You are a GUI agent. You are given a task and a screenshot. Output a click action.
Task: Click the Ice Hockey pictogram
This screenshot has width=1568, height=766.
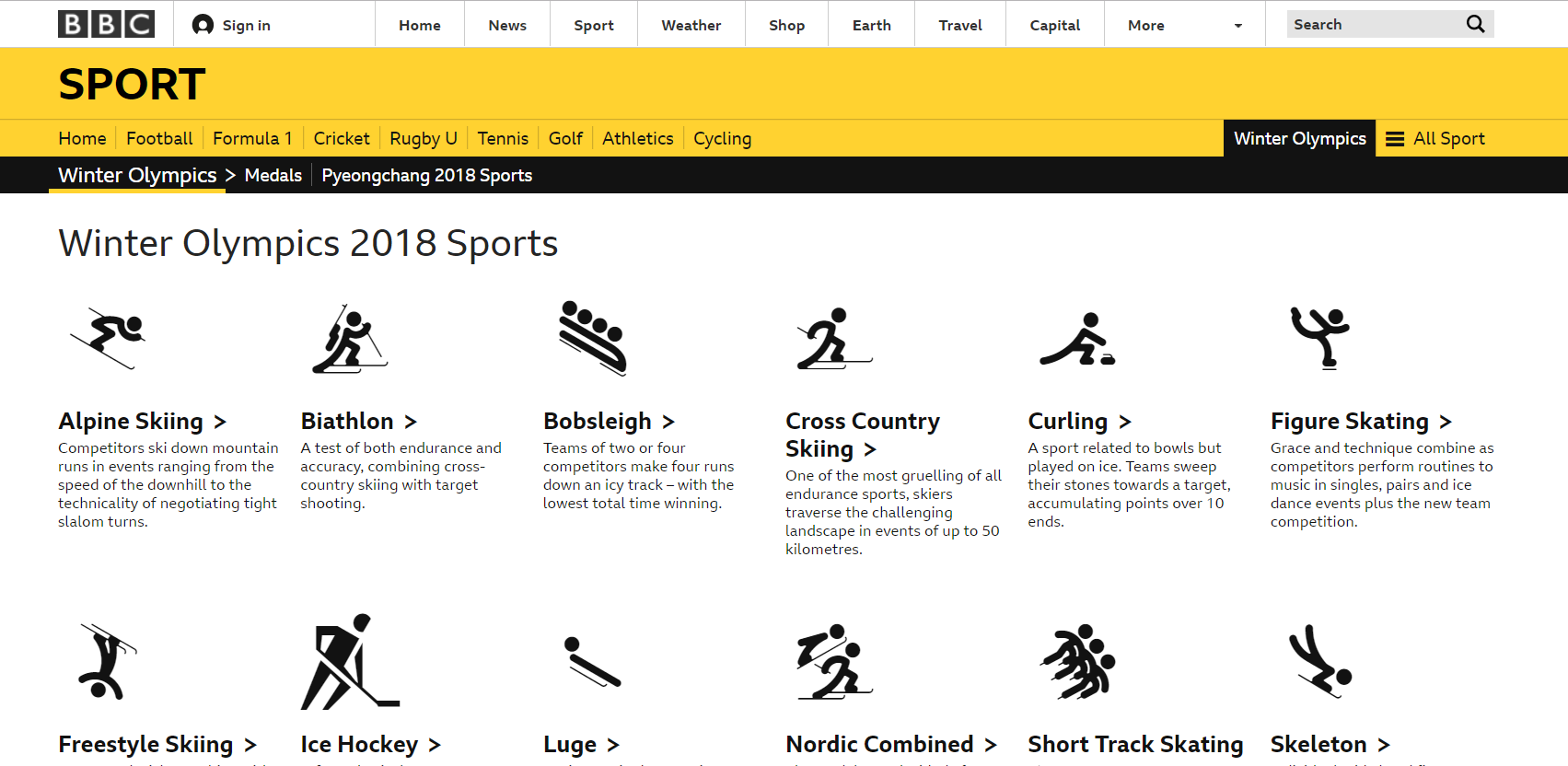coord(350,661)
